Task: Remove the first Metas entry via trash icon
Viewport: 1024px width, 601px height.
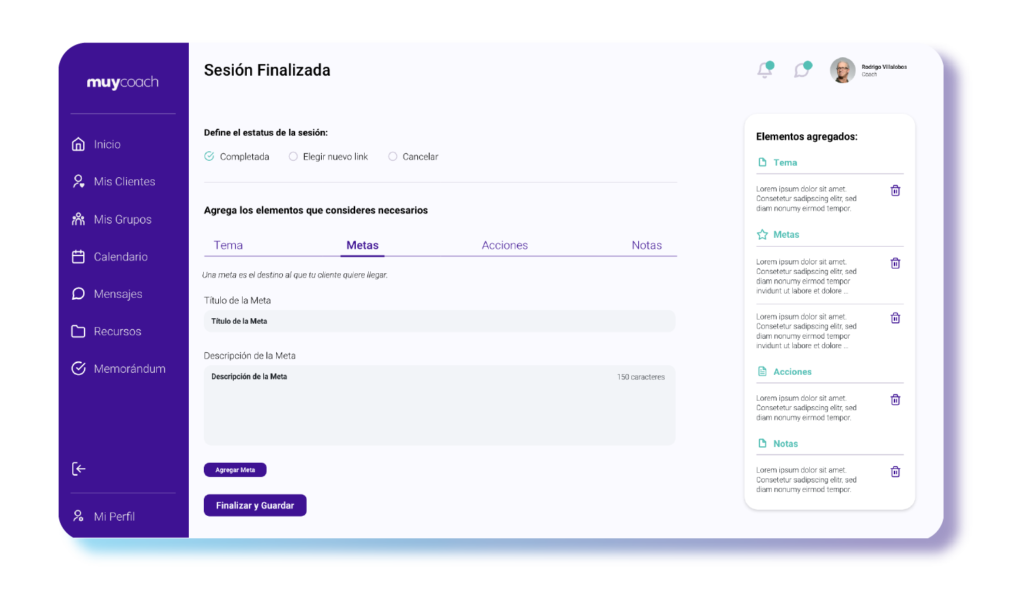Action: click(895, 264)
